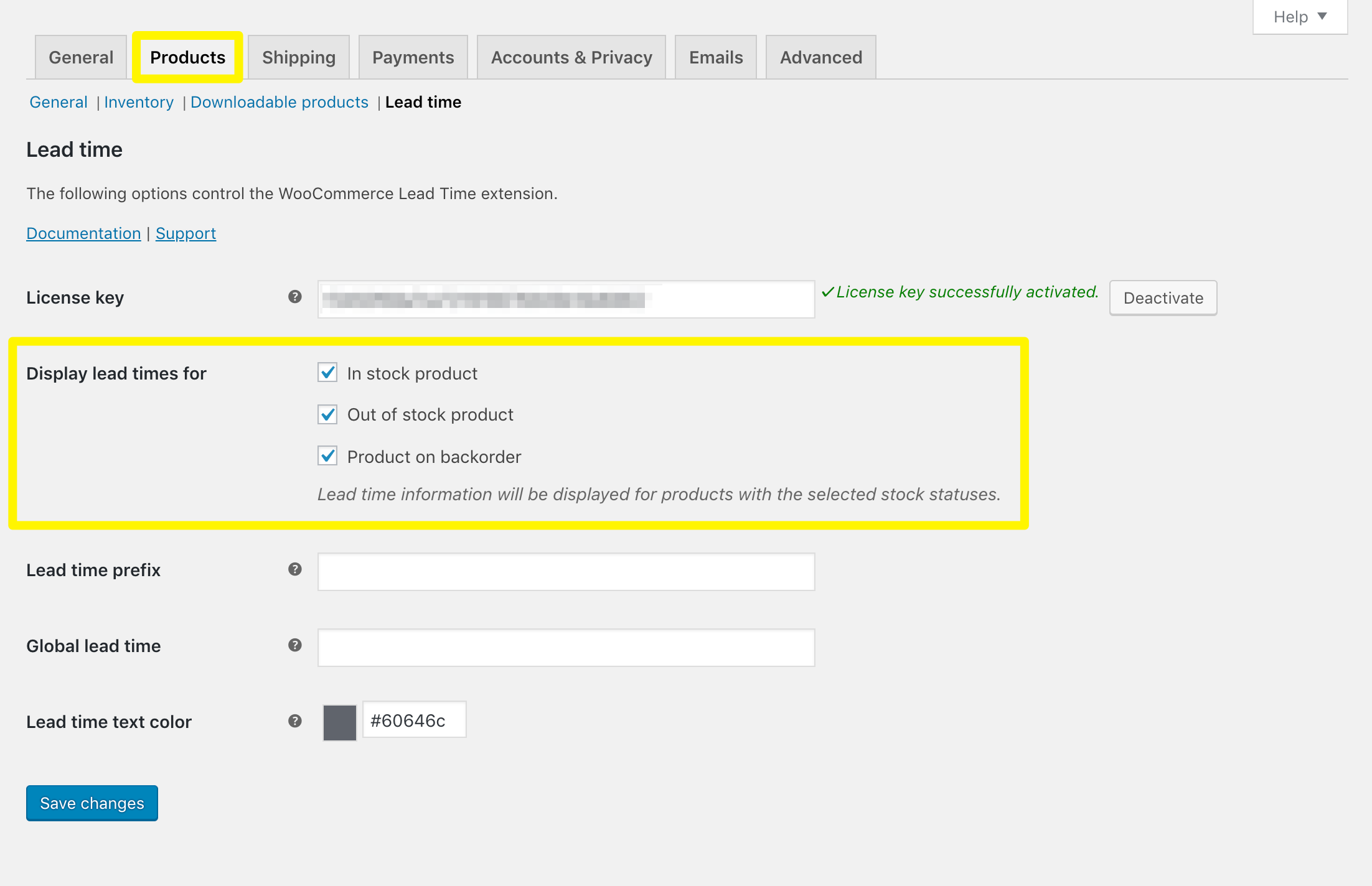Open the Shipping tab

pos(299,57)
